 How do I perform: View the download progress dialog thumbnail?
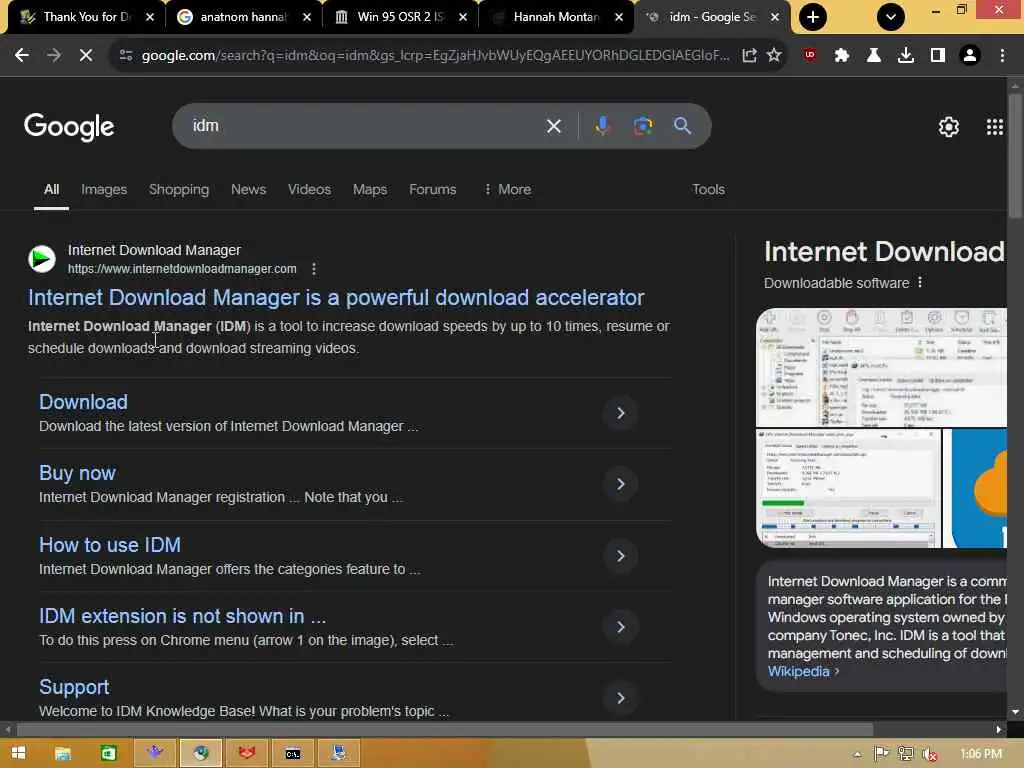[848, 488]
